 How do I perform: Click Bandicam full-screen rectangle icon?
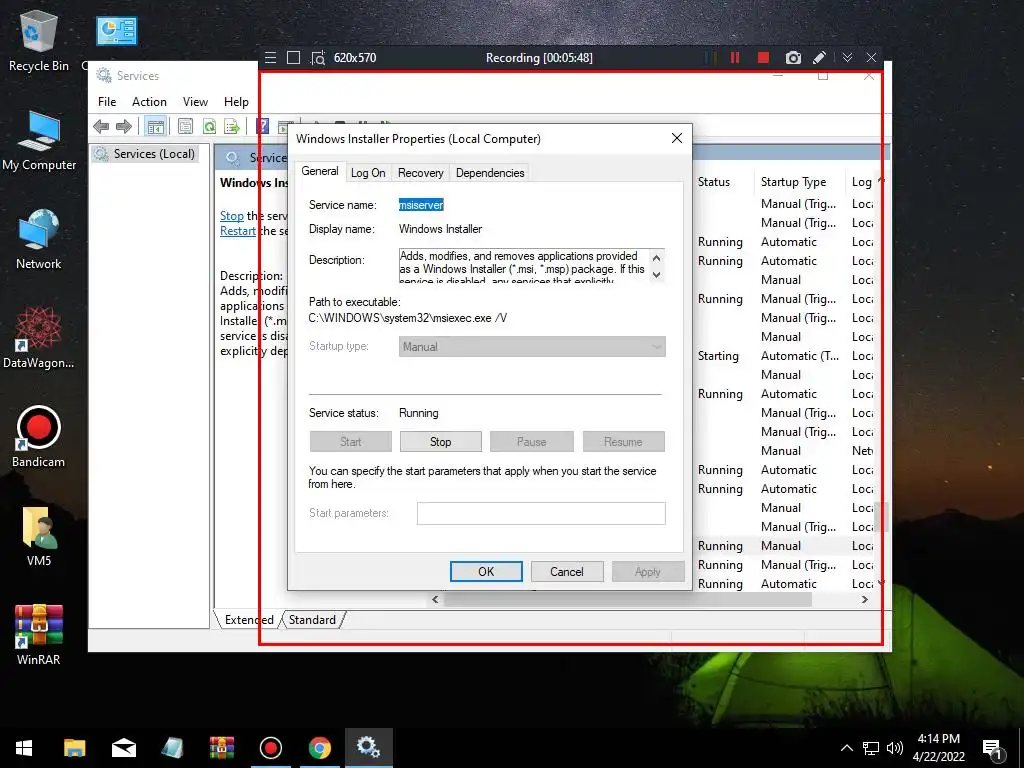(x=294, y=57)
